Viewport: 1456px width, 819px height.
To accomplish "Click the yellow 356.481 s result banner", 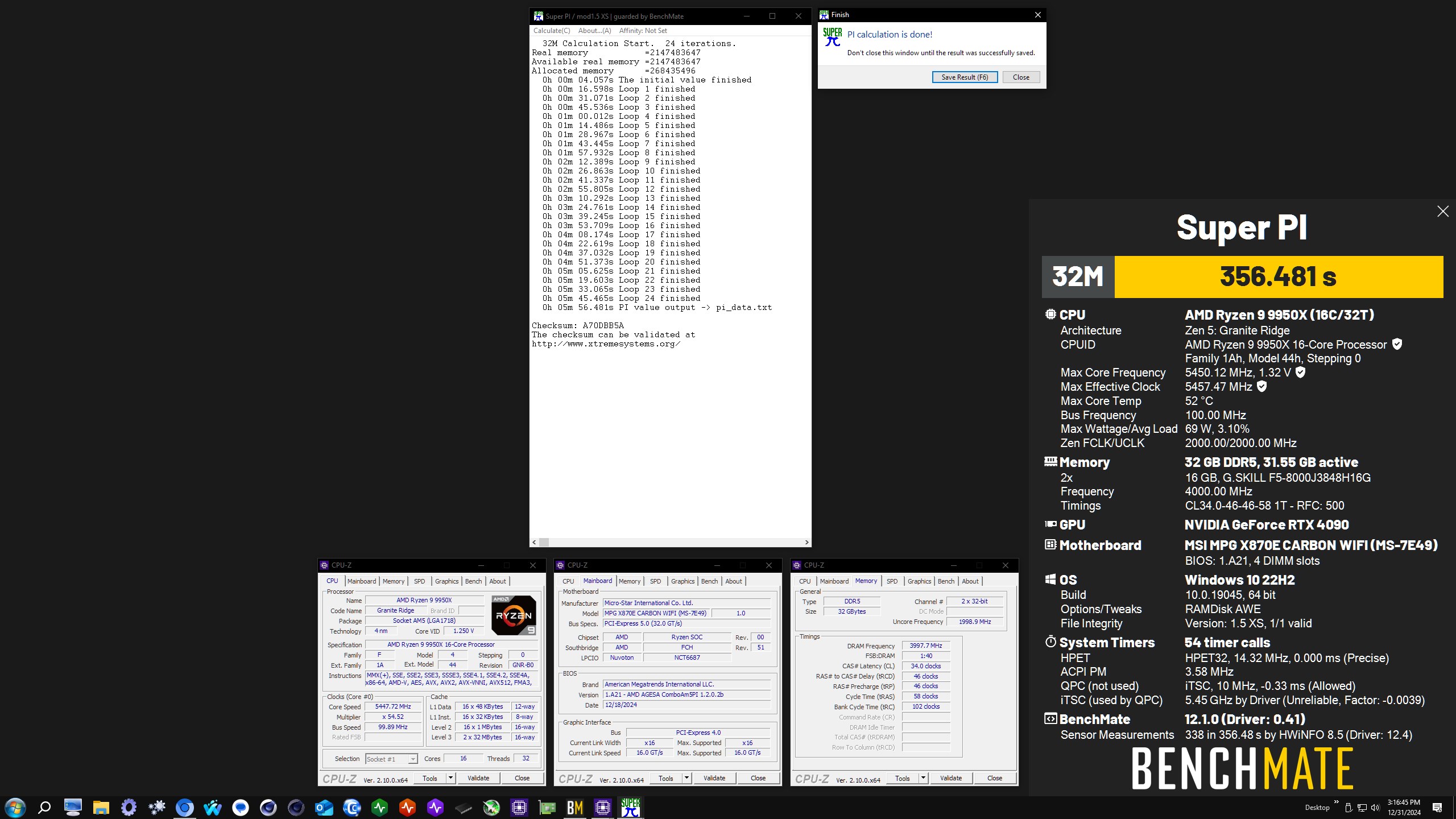I will point(1279,277).
